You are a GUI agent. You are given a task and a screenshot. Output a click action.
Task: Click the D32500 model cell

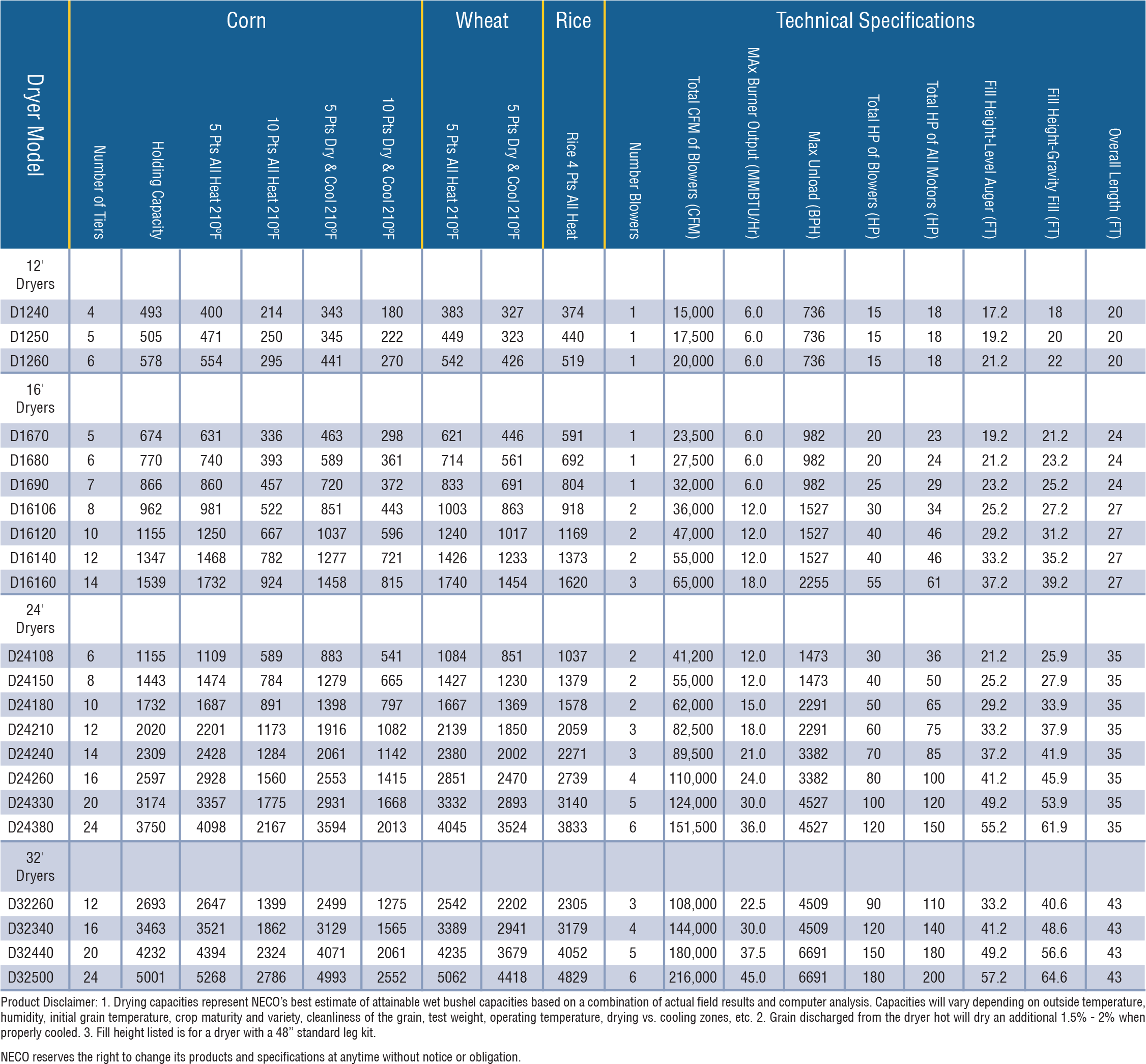tap(31, 977)
